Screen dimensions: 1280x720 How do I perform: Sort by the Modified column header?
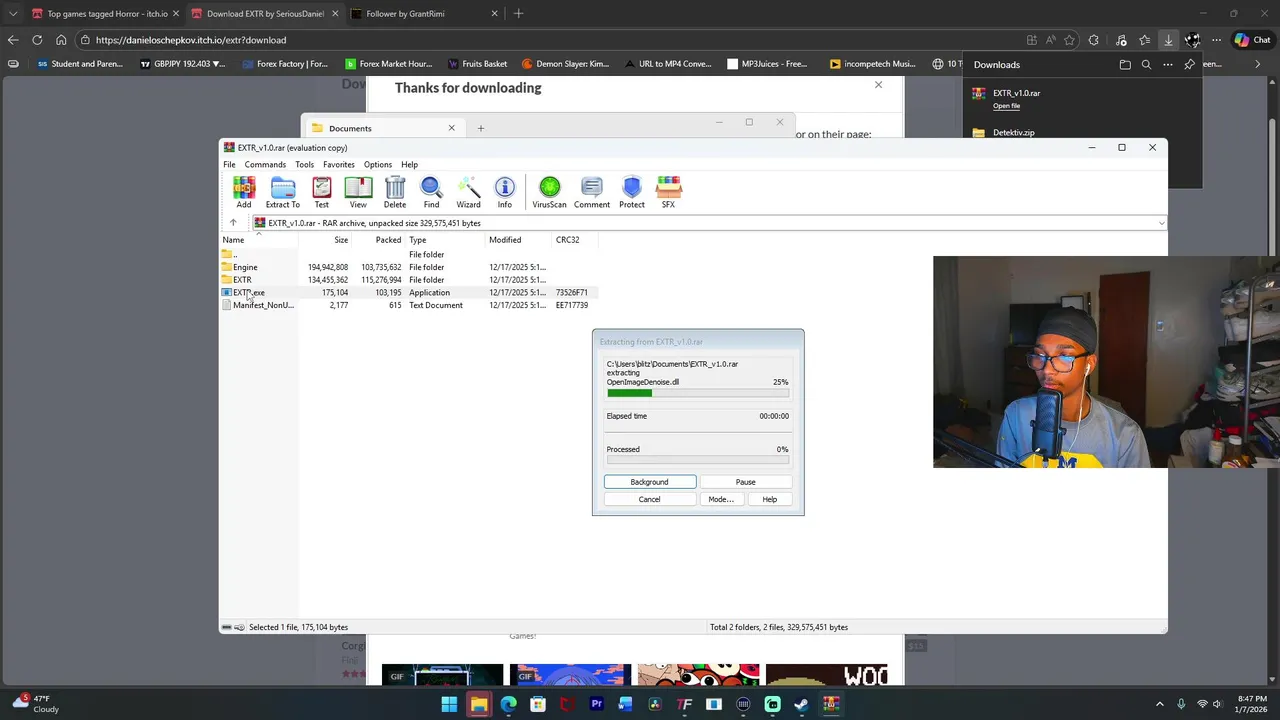[x=517, y=240]
